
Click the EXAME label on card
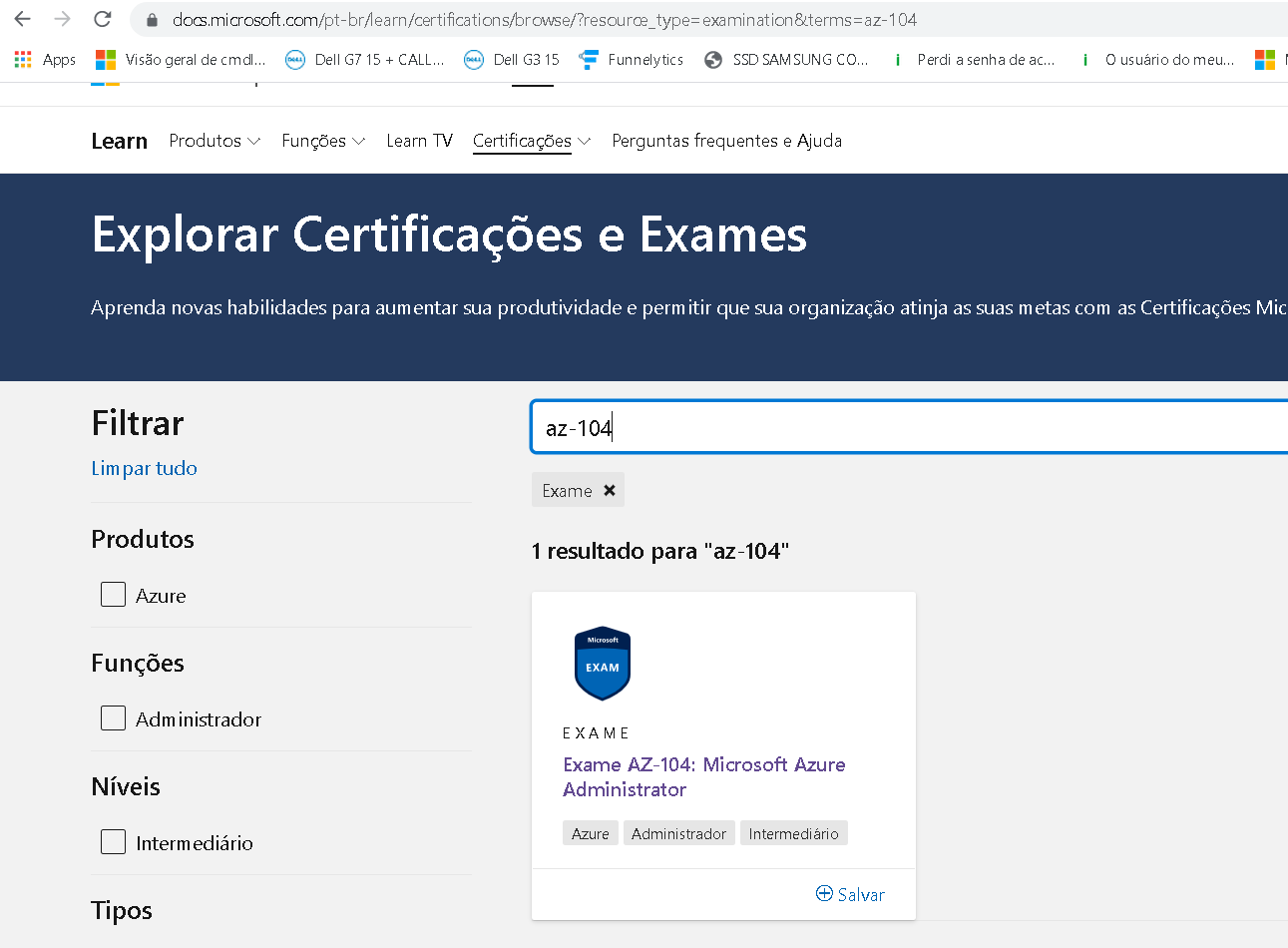596,733
